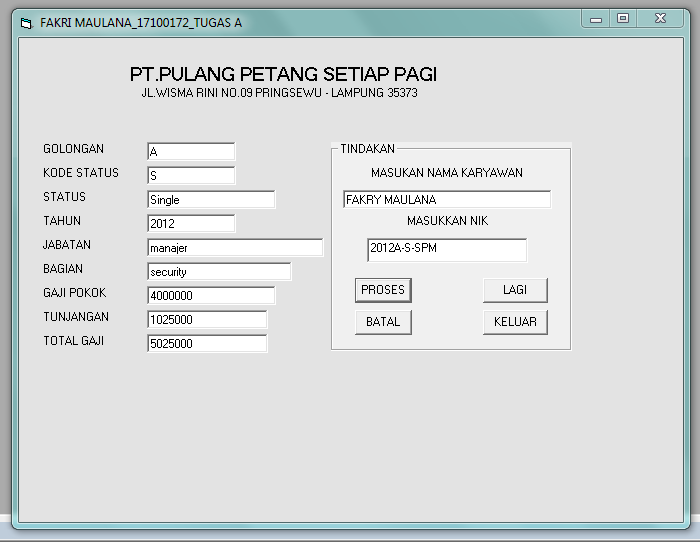Click the JABATAN label
700x542 pixels.
(67, 245)
